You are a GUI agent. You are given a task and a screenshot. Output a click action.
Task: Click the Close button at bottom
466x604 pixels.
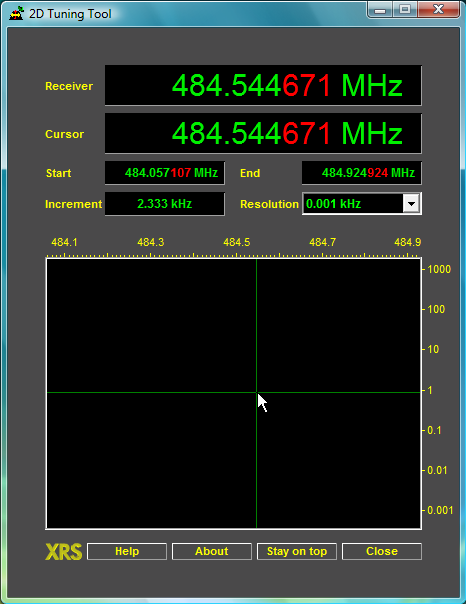coord(382,551)
